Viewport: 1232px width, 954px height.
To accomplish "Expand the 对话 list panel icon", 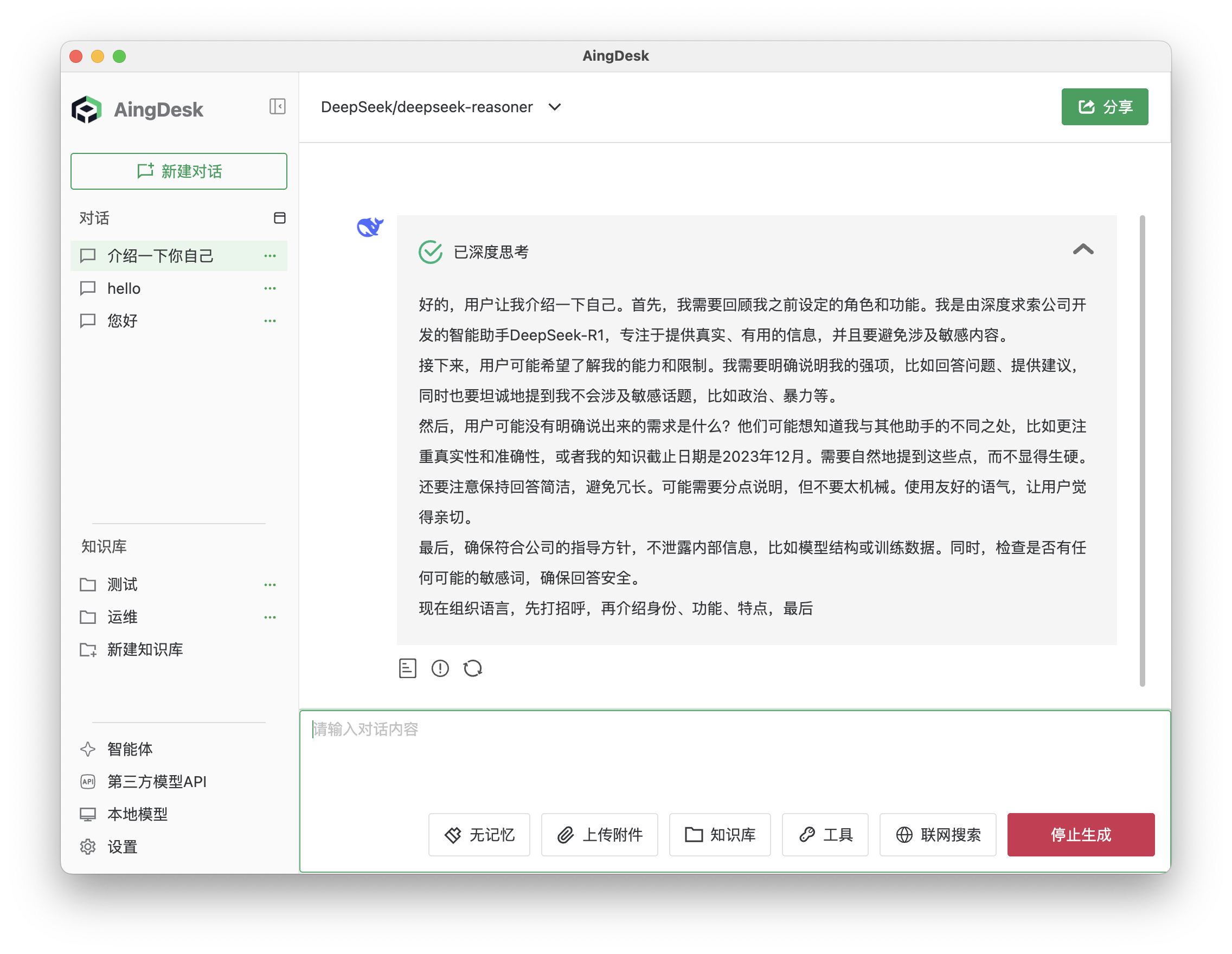I will tap(280, 218).
